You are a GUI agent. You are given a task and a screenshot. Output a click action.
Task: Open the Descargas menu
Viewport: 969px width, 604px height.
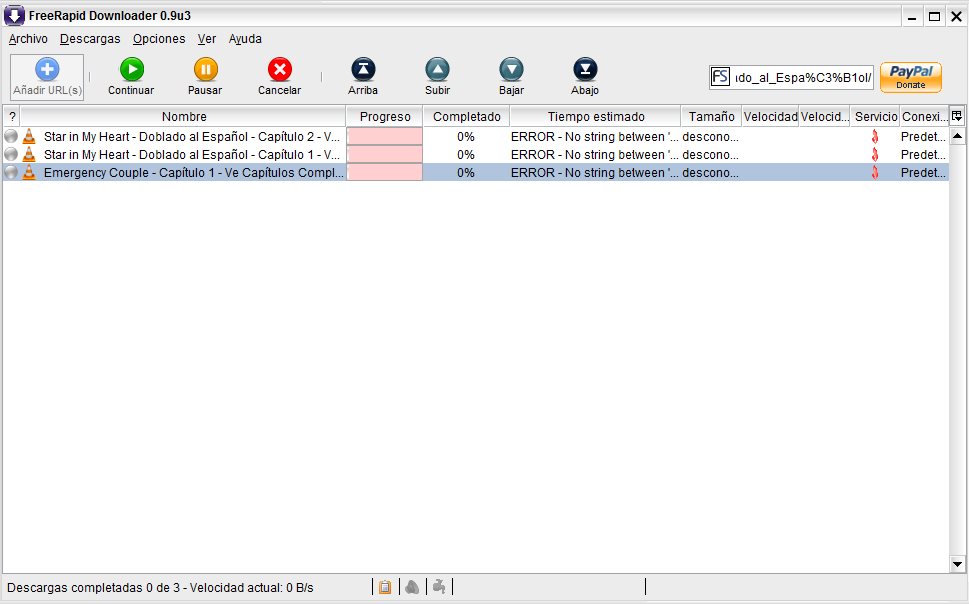point(90,39)
